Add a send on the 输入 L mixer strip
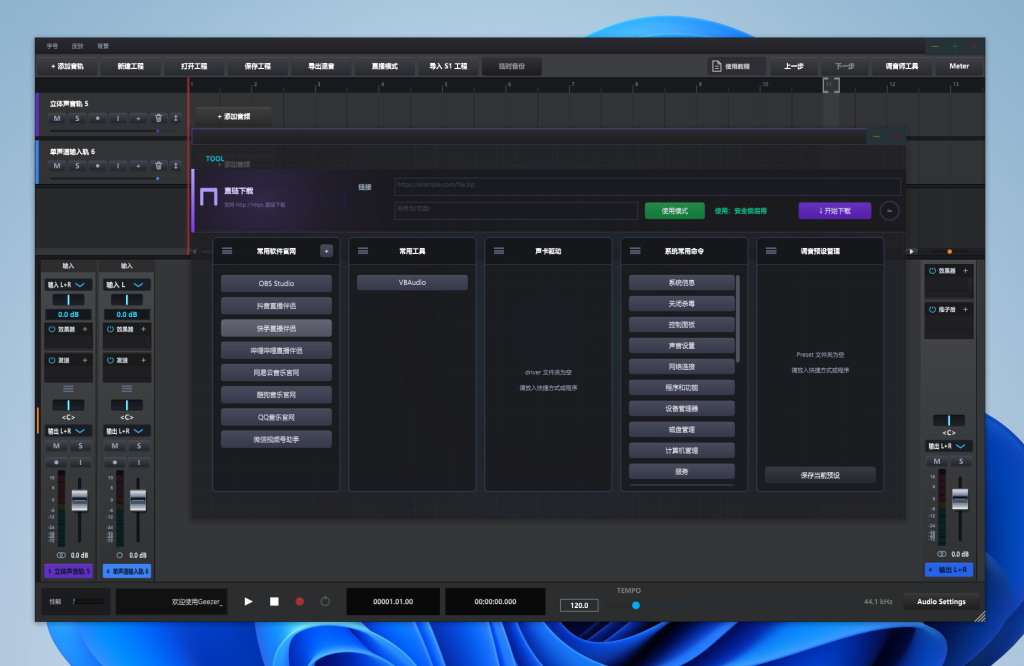This screenshot has height=666, width=1024. [x=144, y=360]
